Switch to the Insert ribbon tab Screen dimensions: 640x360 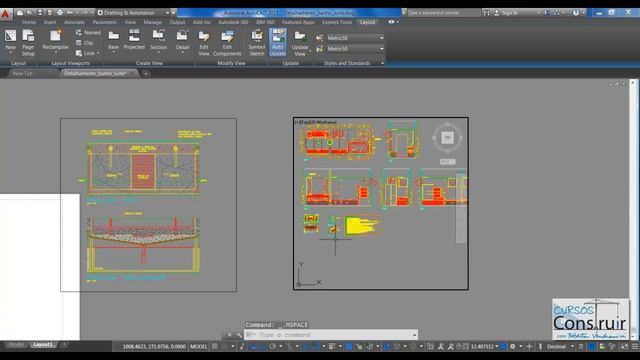click(50, 22)
